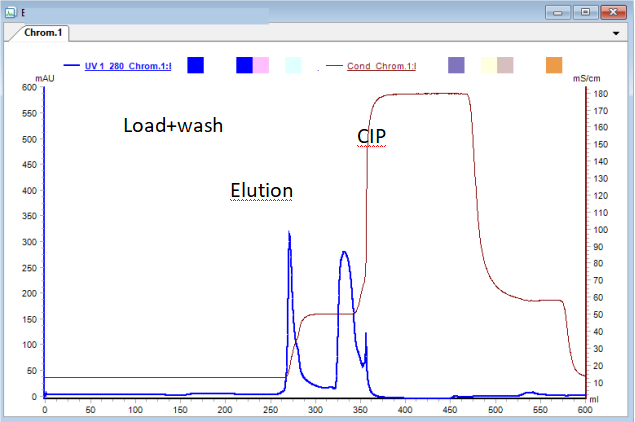The image size is (635, 422).
Task: Click the mS/cm right axis label
Action: click(x=585, y=77)
